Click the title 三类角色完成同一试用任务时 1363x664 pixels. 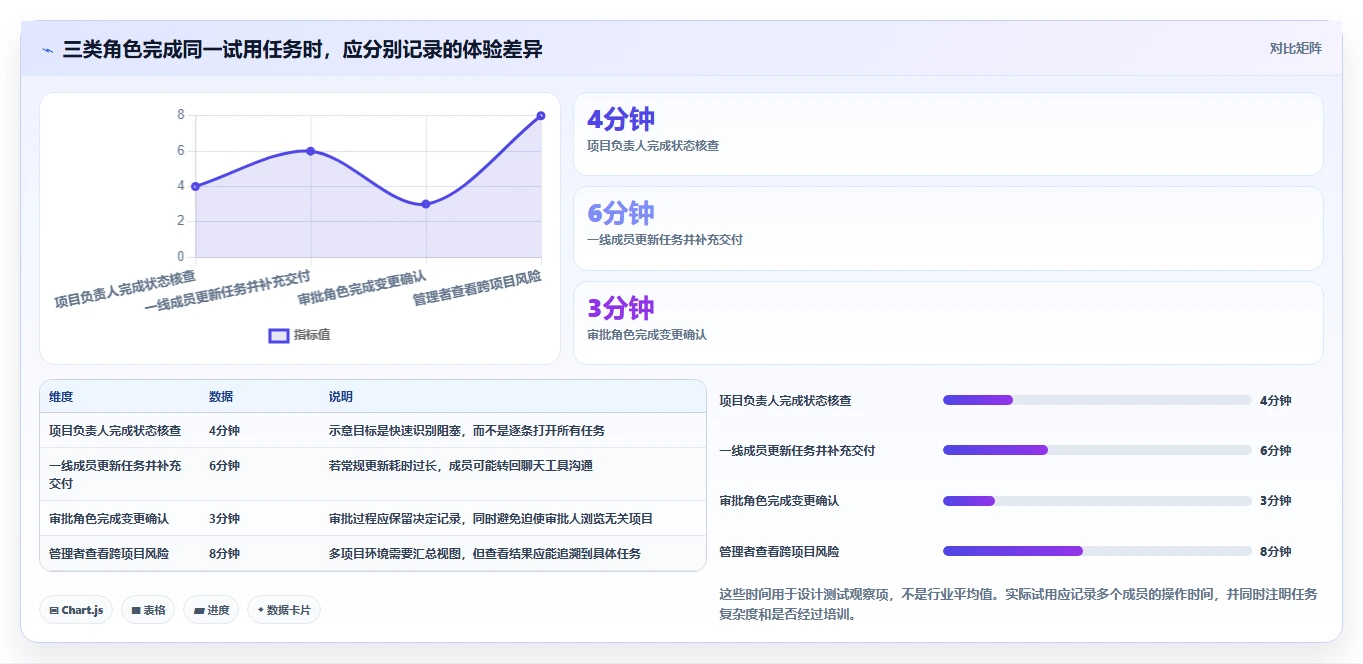point(303,49)
